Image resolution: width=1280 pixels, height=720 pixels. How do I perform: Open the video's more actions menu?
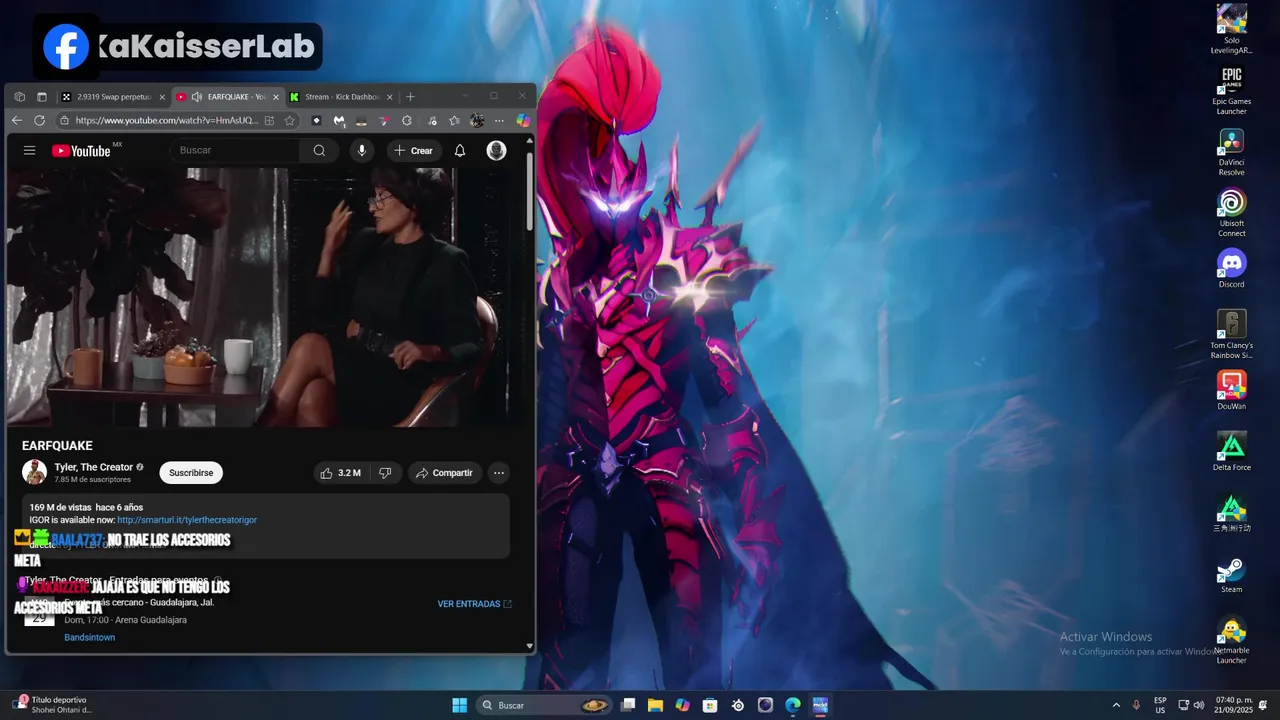point(498,473)
